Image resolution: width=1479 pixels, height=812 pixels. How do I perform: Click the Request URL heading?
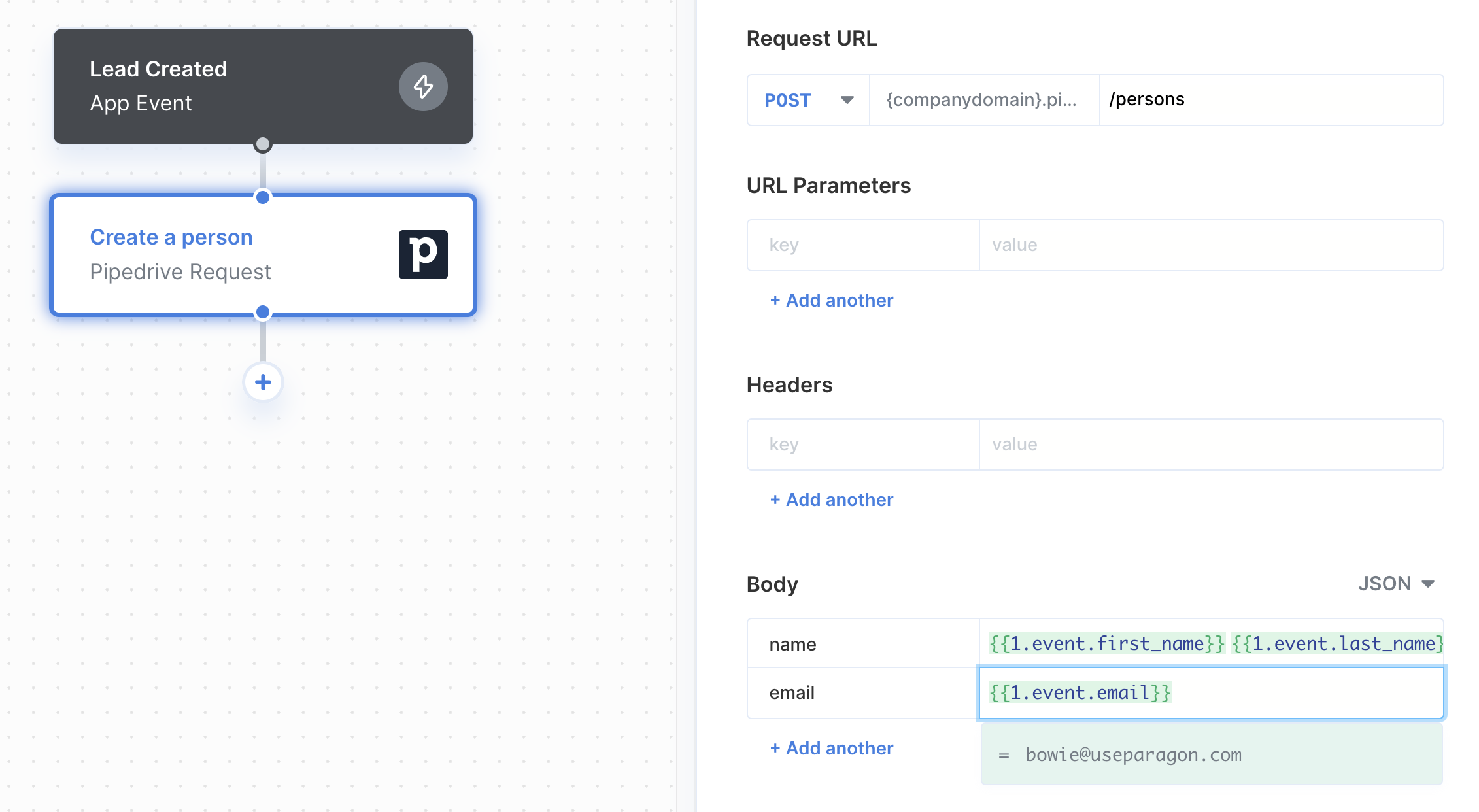(x=811, y=39)
